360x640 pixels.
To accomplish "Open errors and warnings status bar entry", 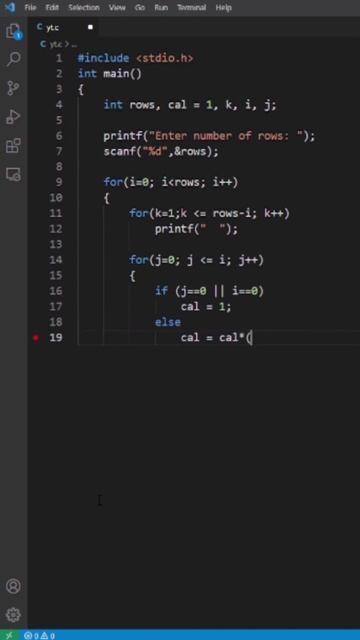I will pyautogui.click(x=39, y=636).
